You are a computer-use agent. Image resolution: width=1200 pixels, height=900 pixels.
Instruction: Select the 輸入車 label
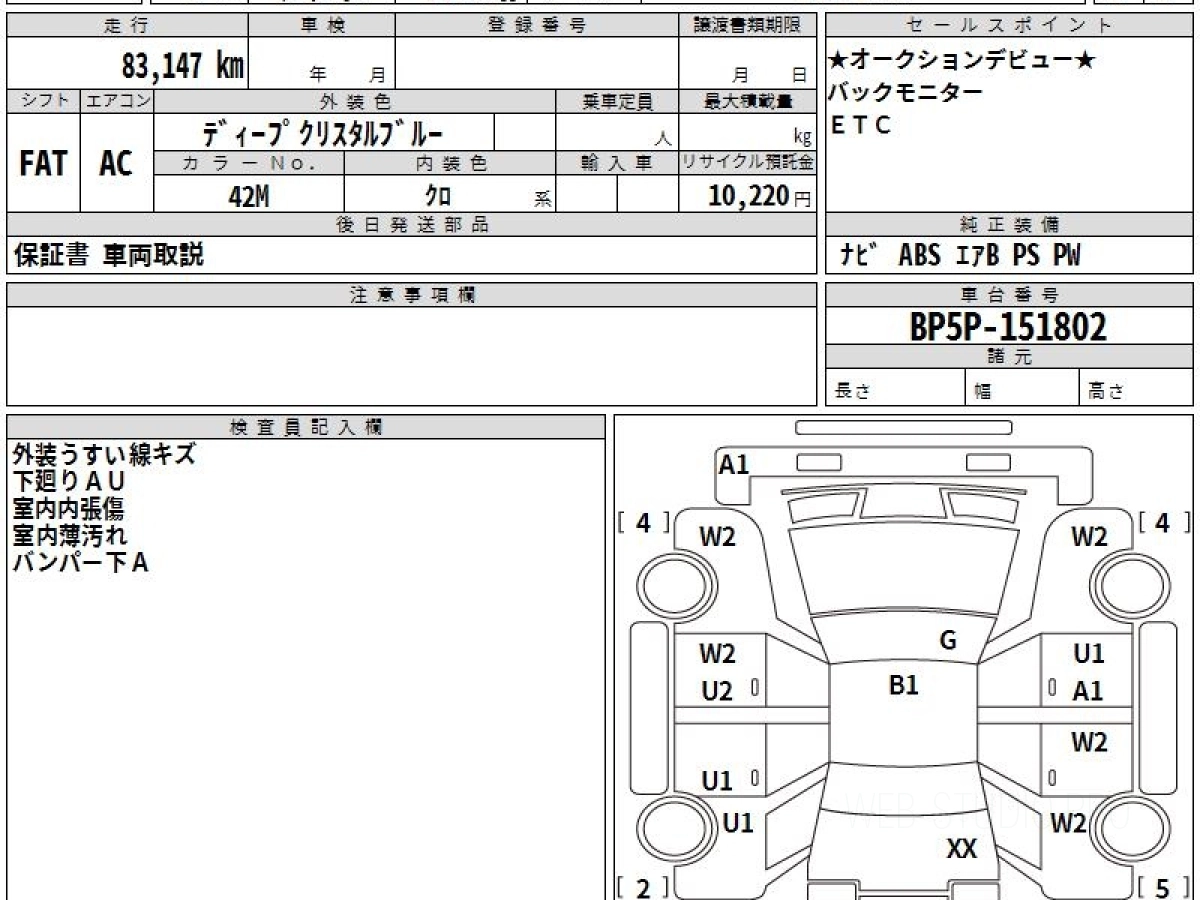tap(617, 163)
